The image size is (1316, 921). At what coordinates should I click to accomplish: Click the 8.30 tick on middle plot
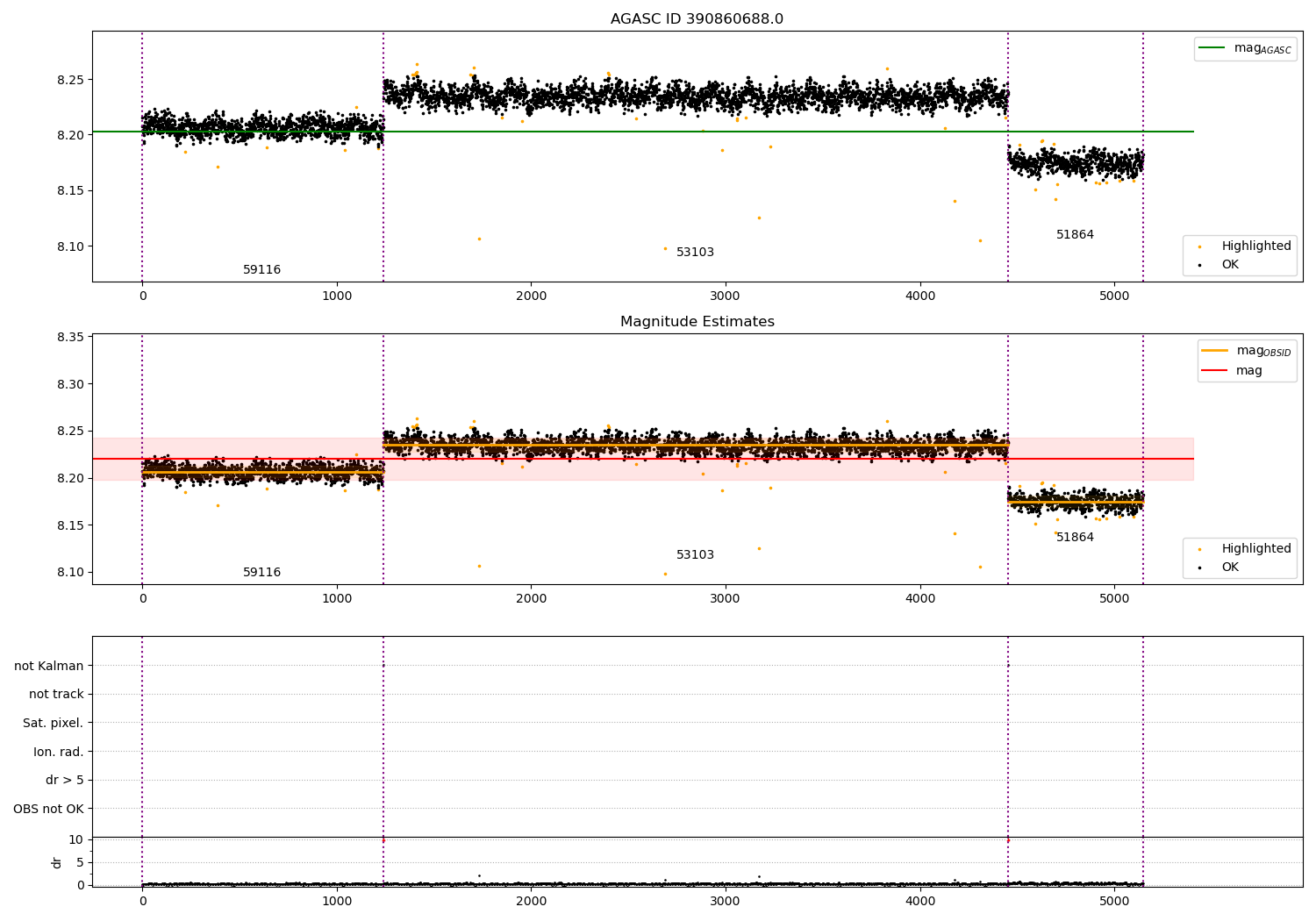(70, 384)
